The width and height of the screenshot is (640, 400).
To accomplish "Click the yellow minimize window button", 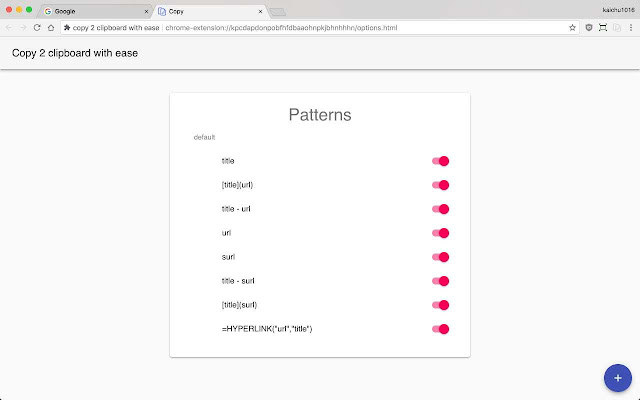I will [19, 9].
